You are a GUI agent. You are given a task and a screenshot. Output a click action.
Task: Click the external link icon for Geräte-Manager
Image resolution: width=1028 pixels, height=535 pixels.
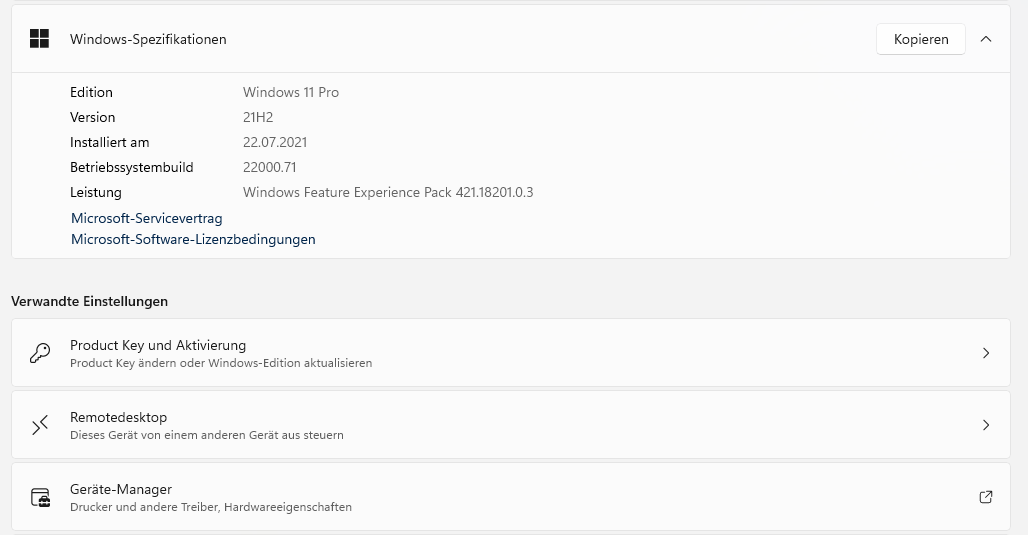click(x=985, y=497)
